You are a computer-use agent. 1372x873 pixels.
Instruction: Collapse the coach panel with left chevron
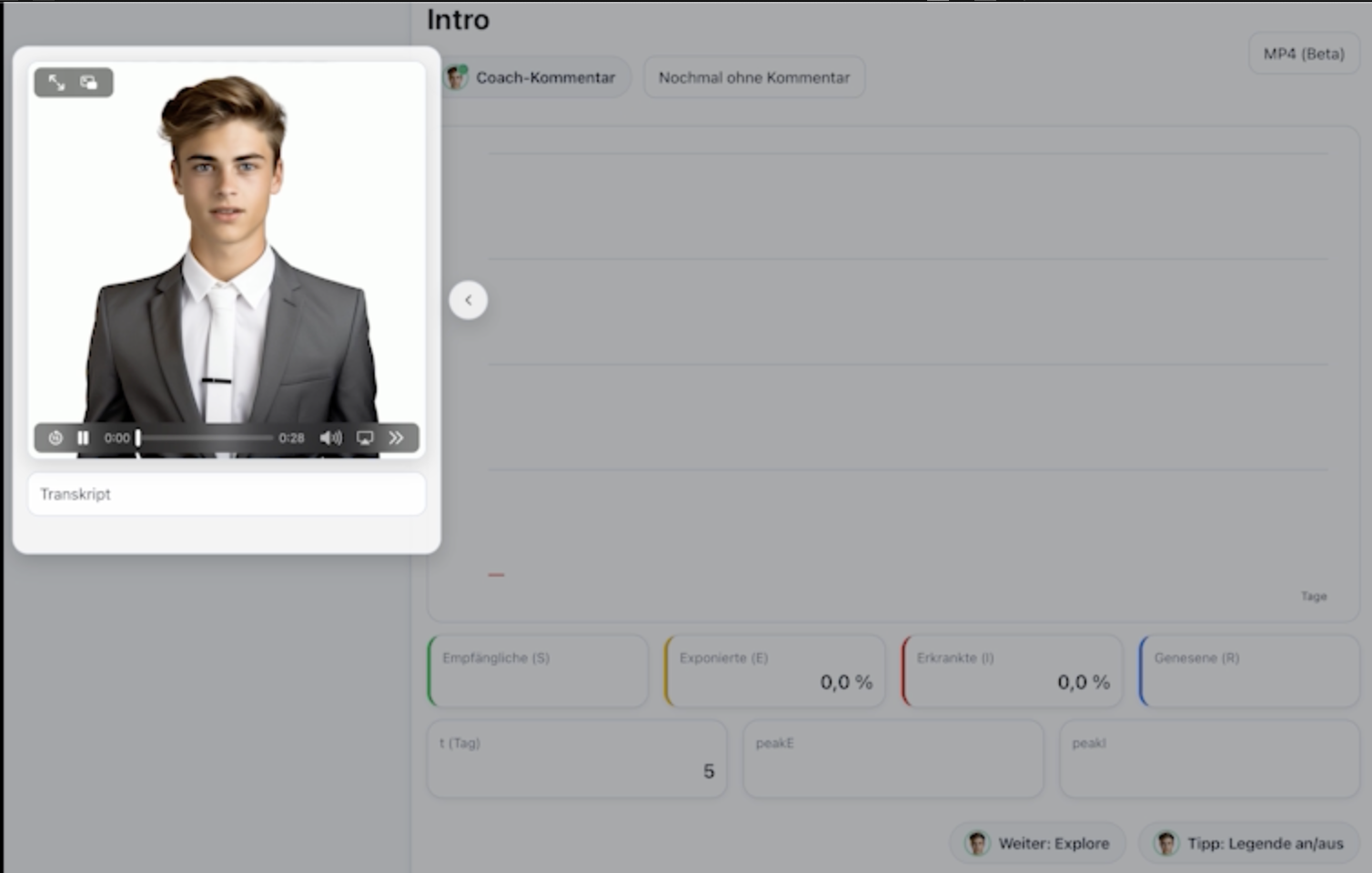(x=468, y=300)
